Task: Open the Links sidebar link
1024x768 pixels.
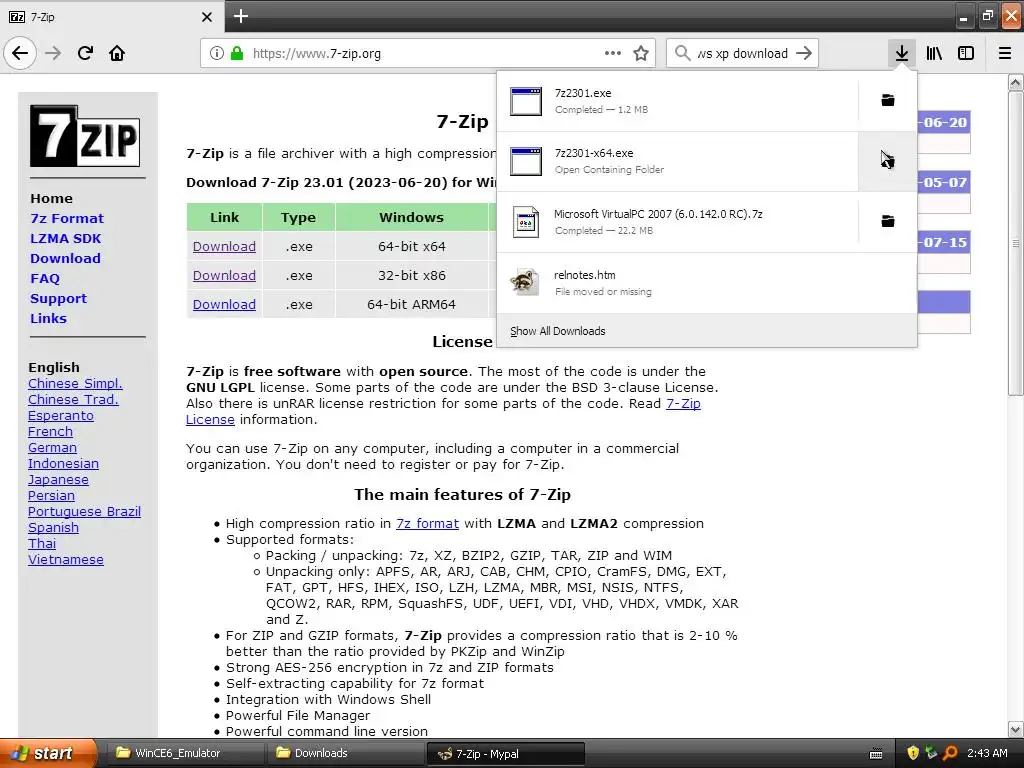Action: pos(48,319)
